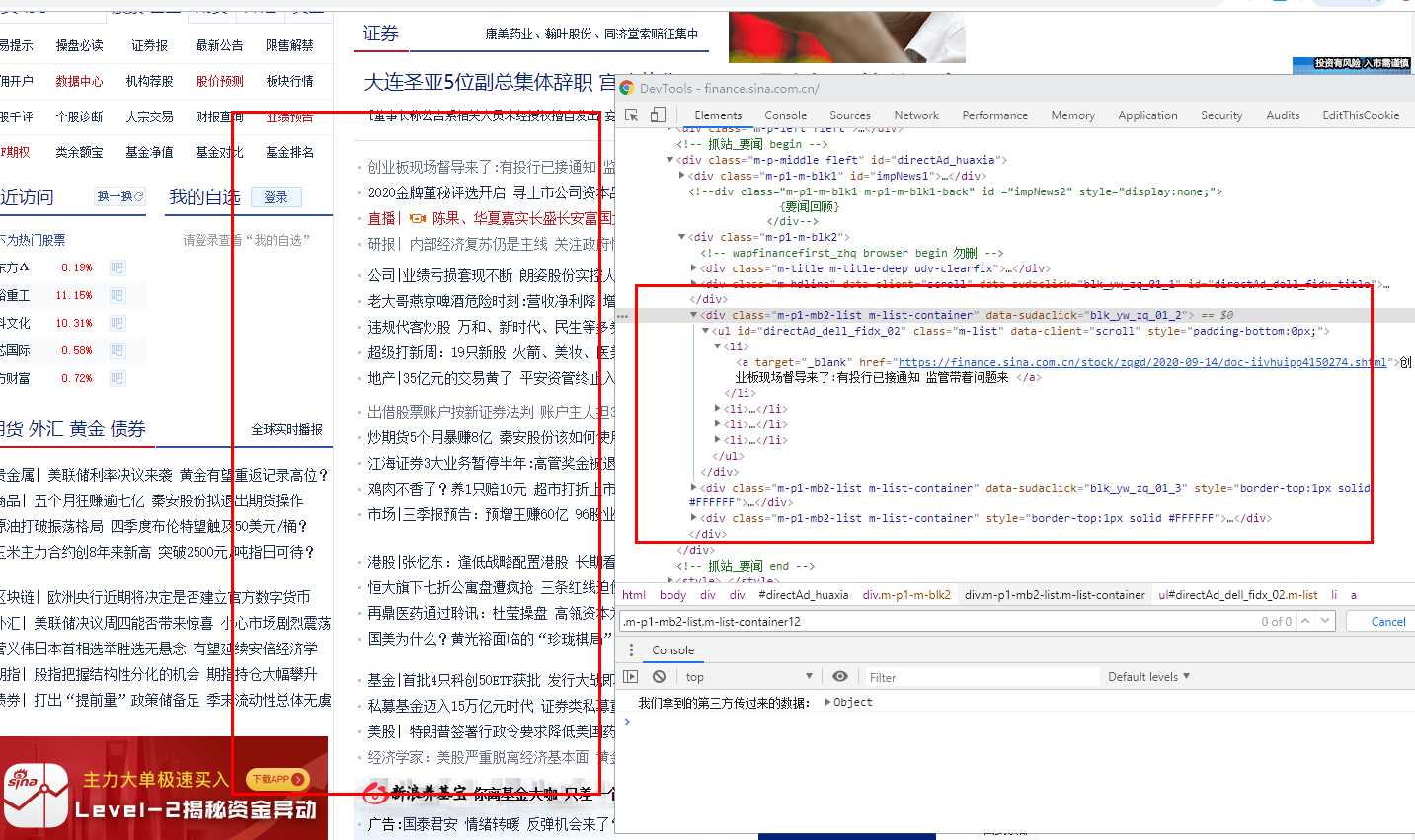
Task: Collapse the ul directAd_dell_fidx_02 node
Action: [x=705, y=331]
